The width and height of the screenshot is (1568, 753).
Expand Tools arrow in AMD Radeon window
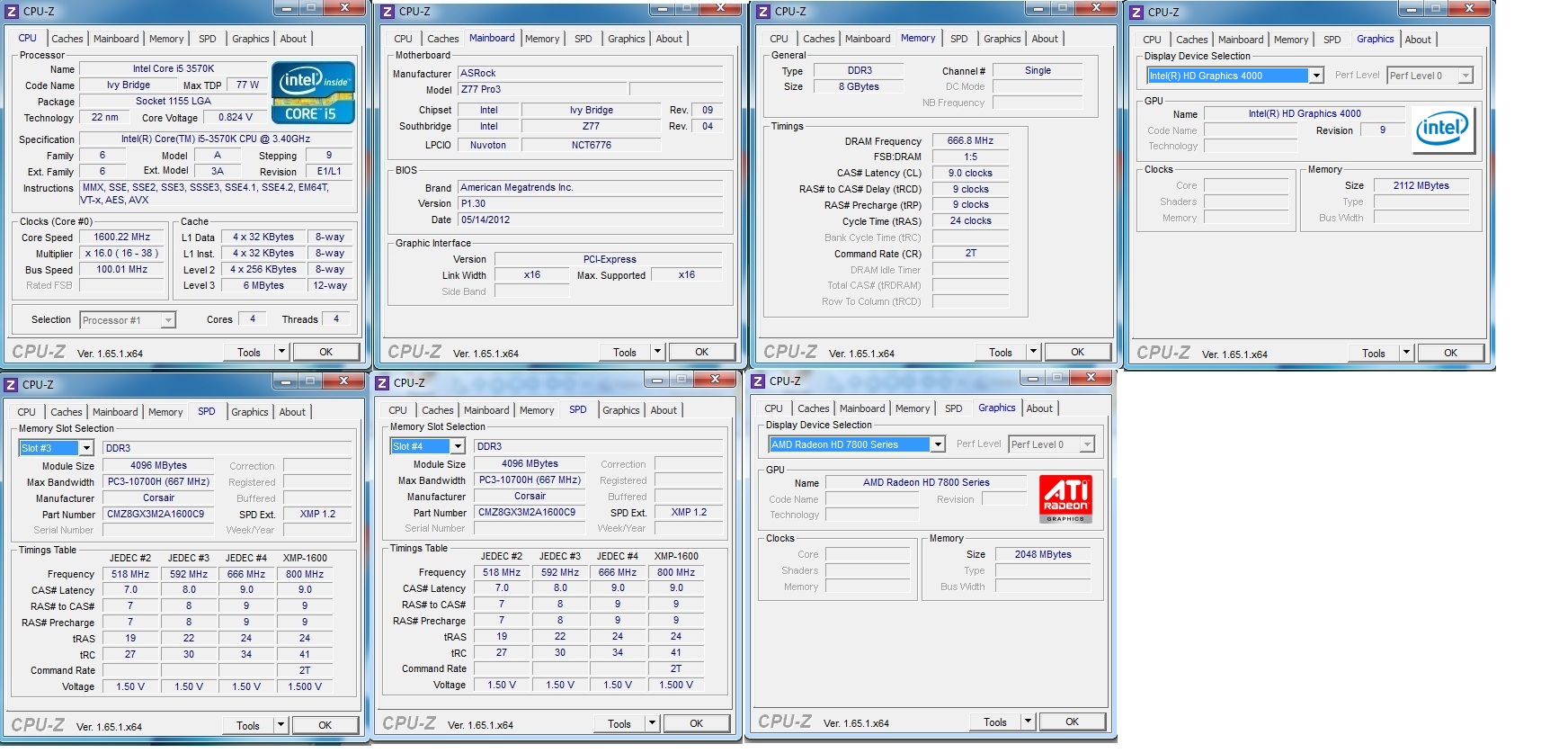1028,722
